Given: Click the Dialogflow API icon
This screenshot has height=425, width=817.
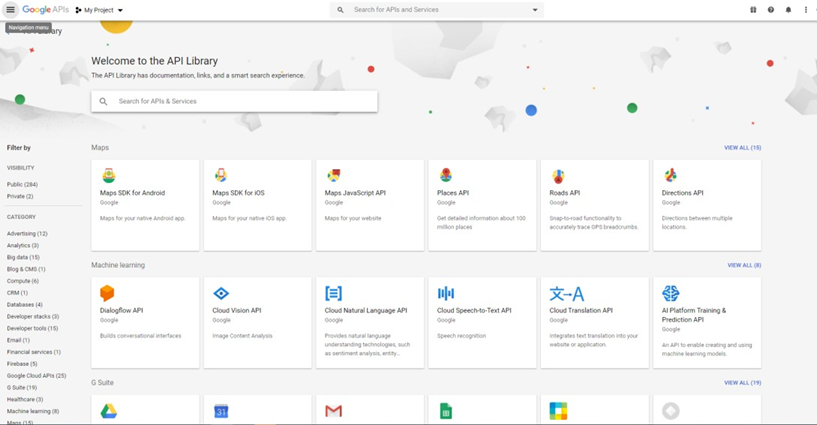Looking at the screenshot, I should tap(107, 293).
